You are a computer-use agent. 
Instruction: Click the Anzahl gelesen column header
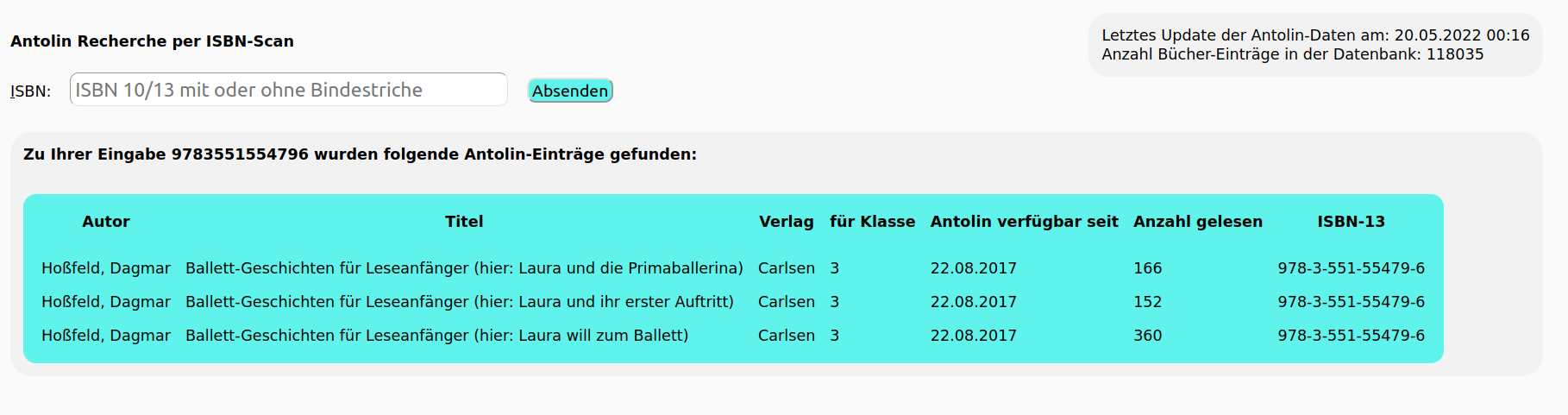(1197, 222)
